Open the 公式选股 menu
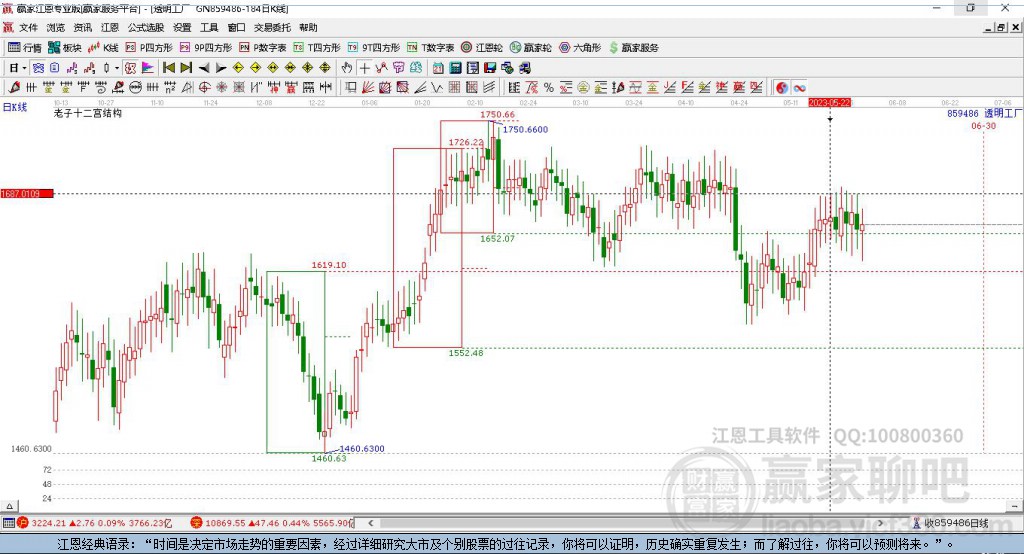The image size is (1024, 554). [x=146, y=27]
